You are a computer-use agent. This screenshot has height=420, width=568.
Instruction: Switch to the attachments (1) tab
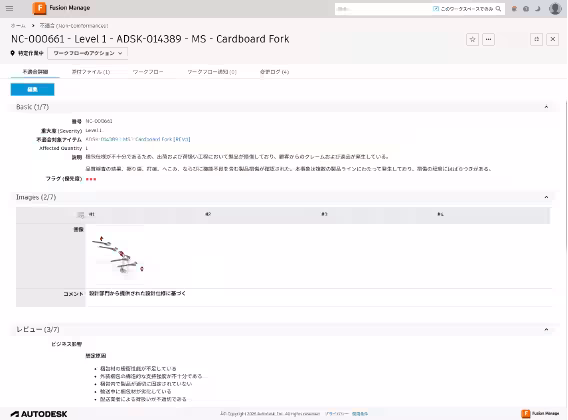(x=91, y=72)
